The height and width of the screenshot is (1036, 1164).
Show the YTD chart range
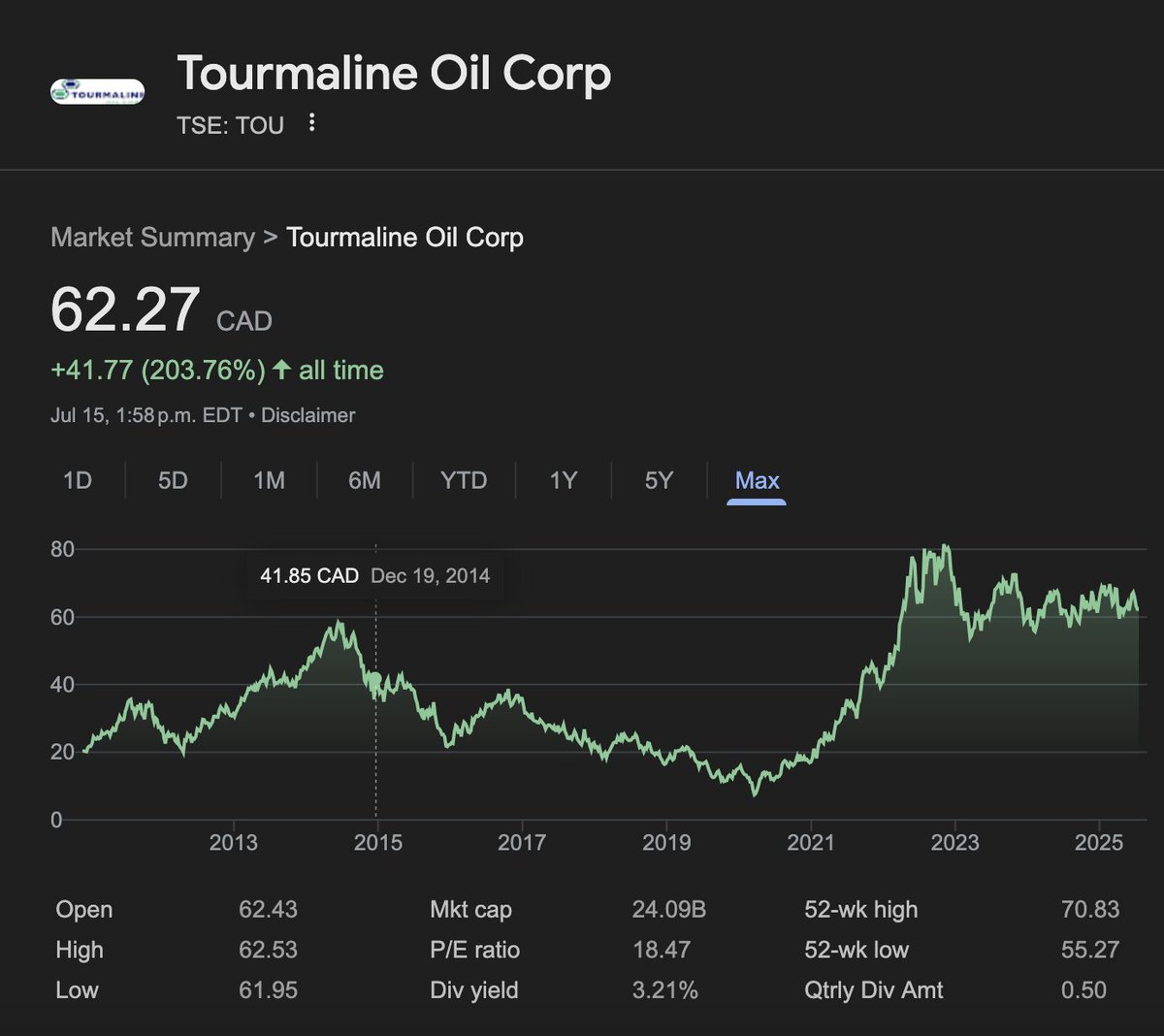[x=464, y=480]
